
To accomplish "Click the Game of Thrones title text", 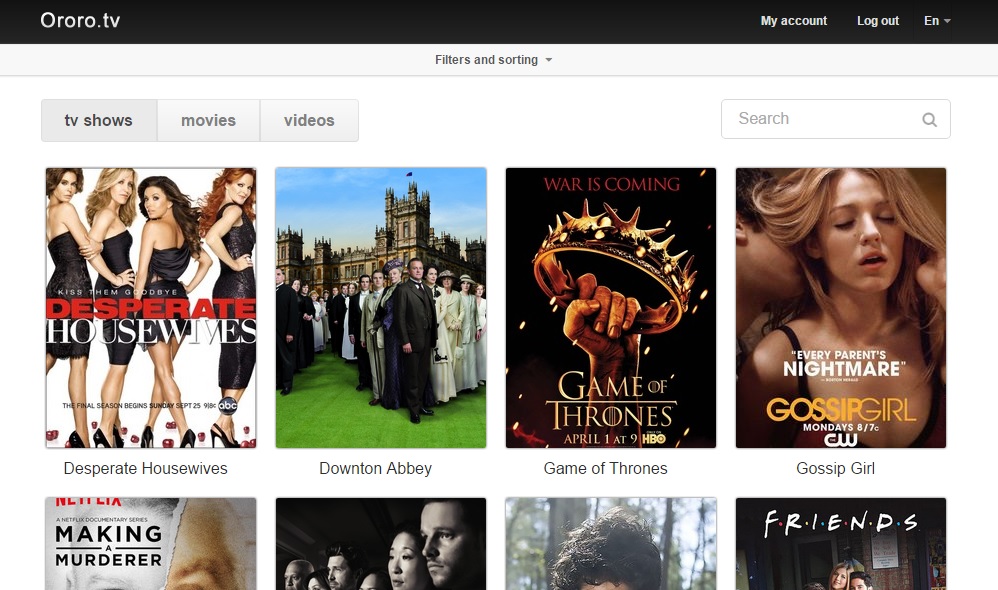I will [x=605, y=469].
